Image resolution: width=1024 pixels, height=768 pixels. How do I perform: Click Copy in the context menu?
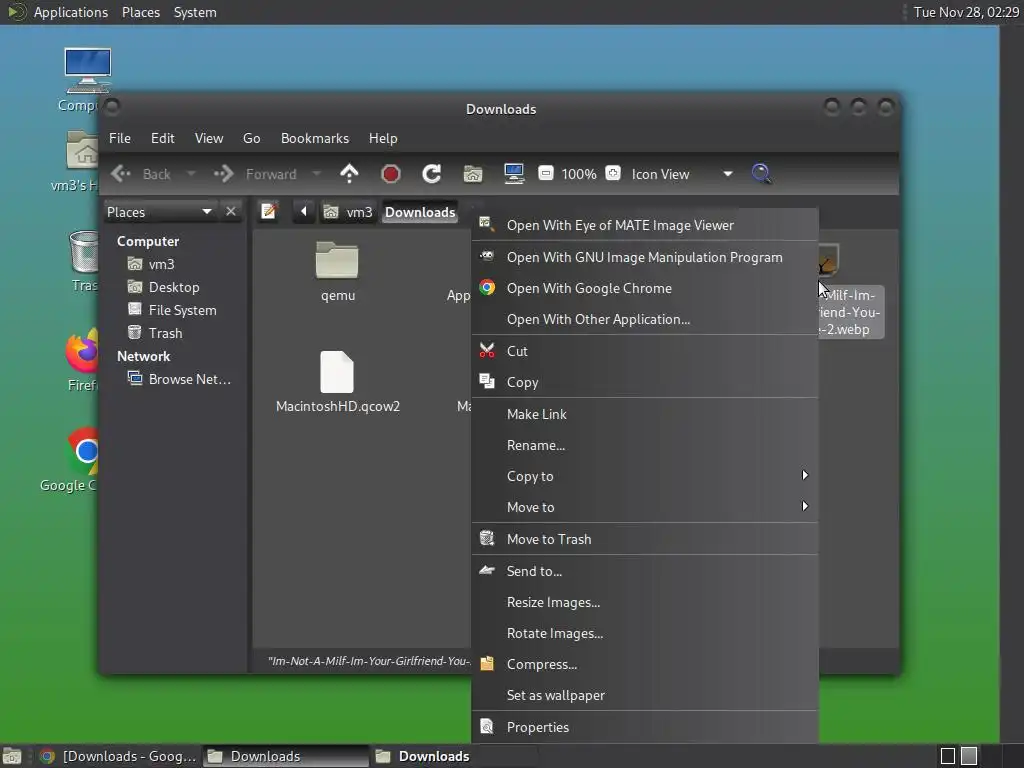645,382
